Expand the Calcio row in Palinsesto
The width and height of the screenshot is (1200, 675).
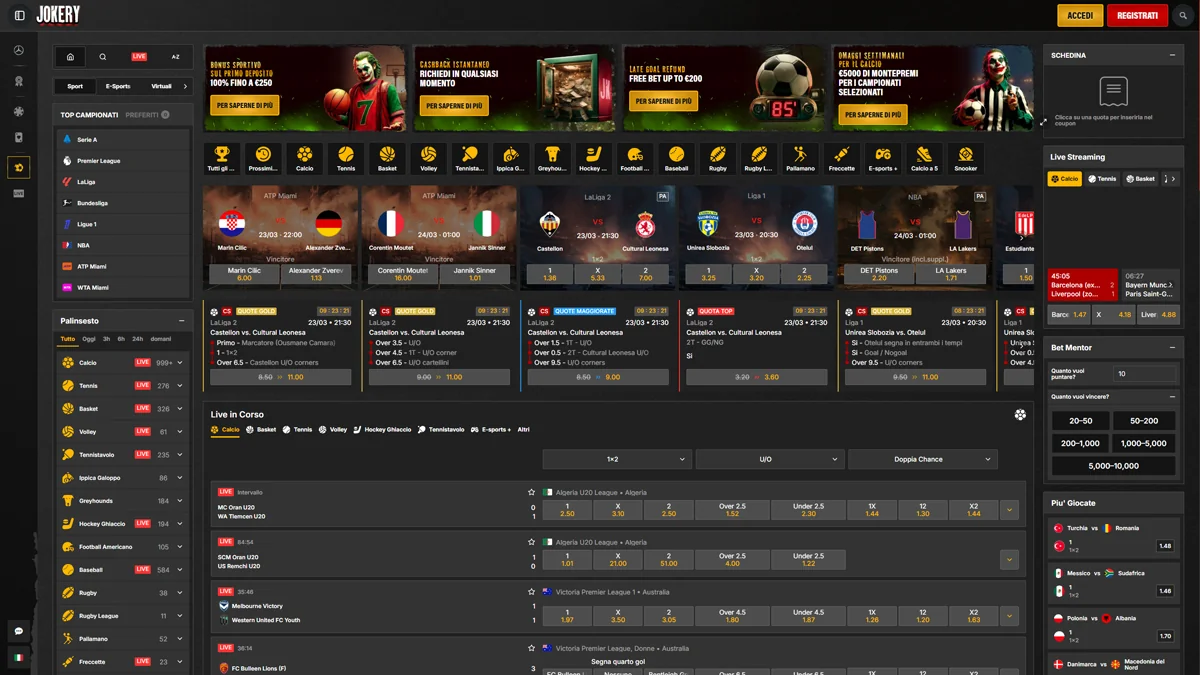tap(180, 363)
